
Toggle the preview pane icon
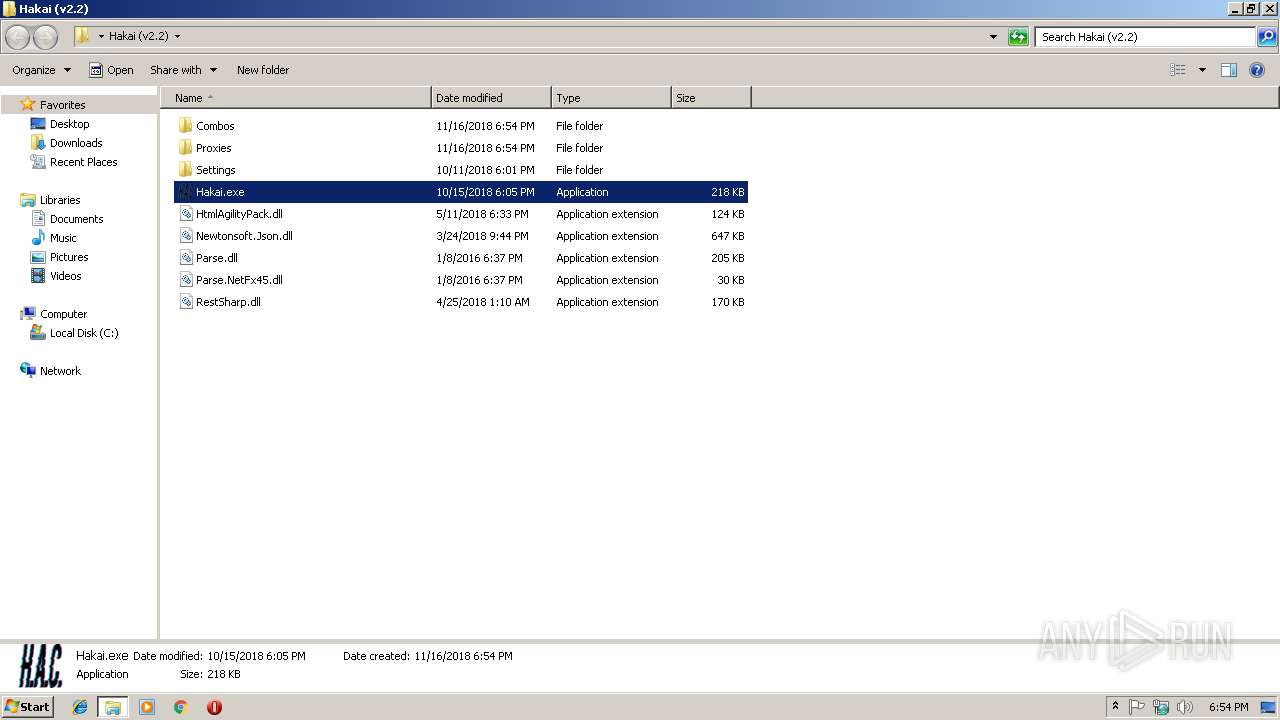tap(1229, 70)
